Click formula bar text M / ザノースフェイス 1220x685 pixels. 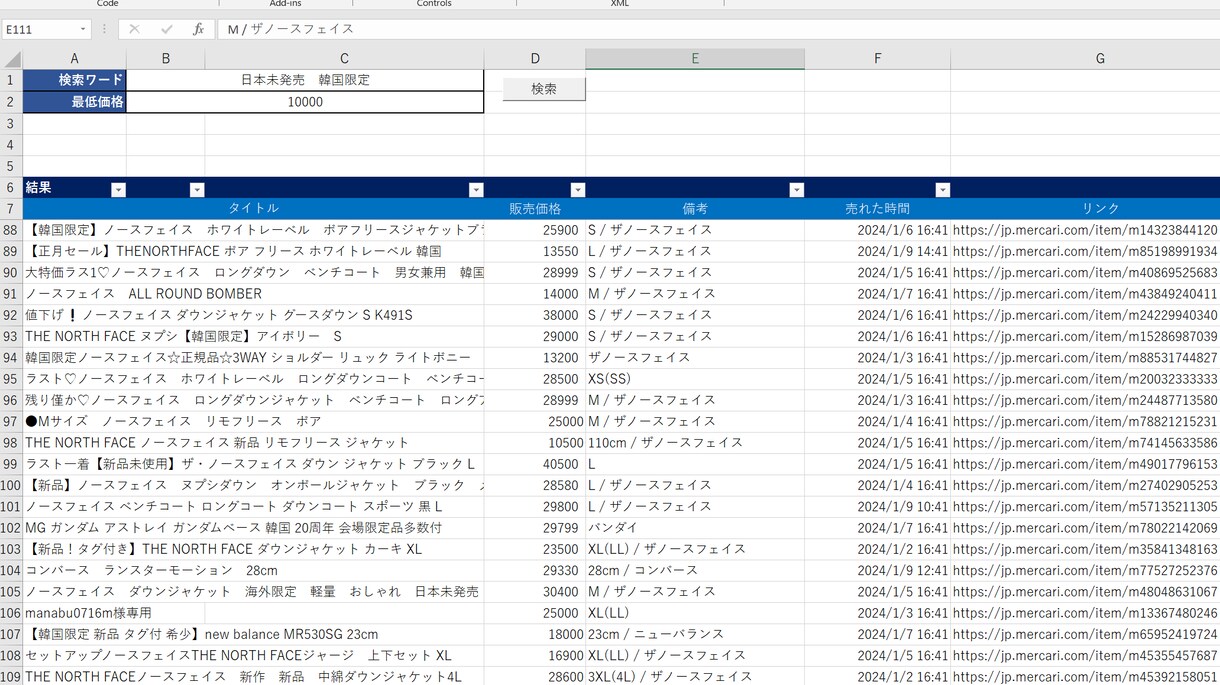point(291,29)
